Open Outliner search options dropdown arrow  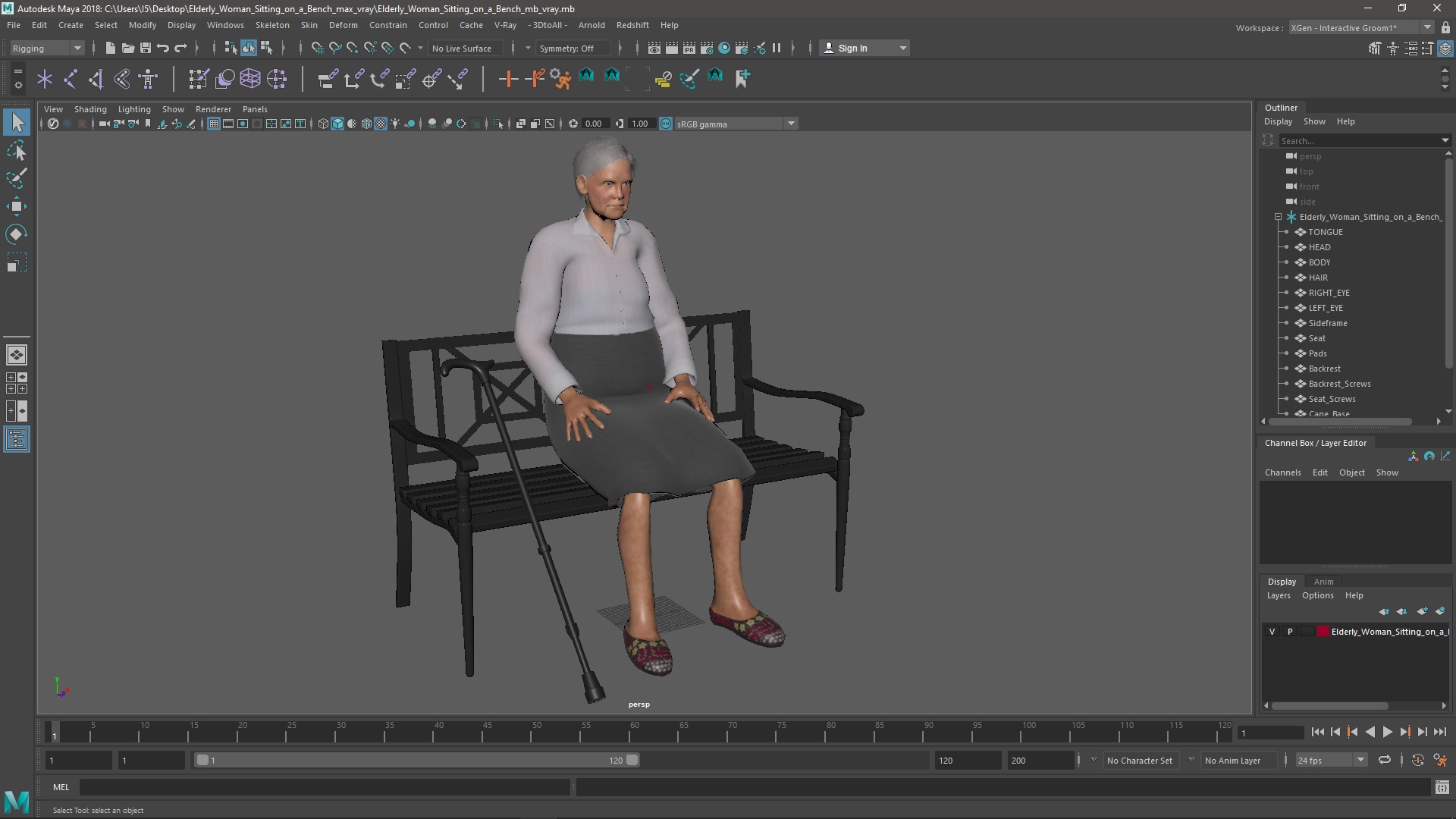(1445, 141)
